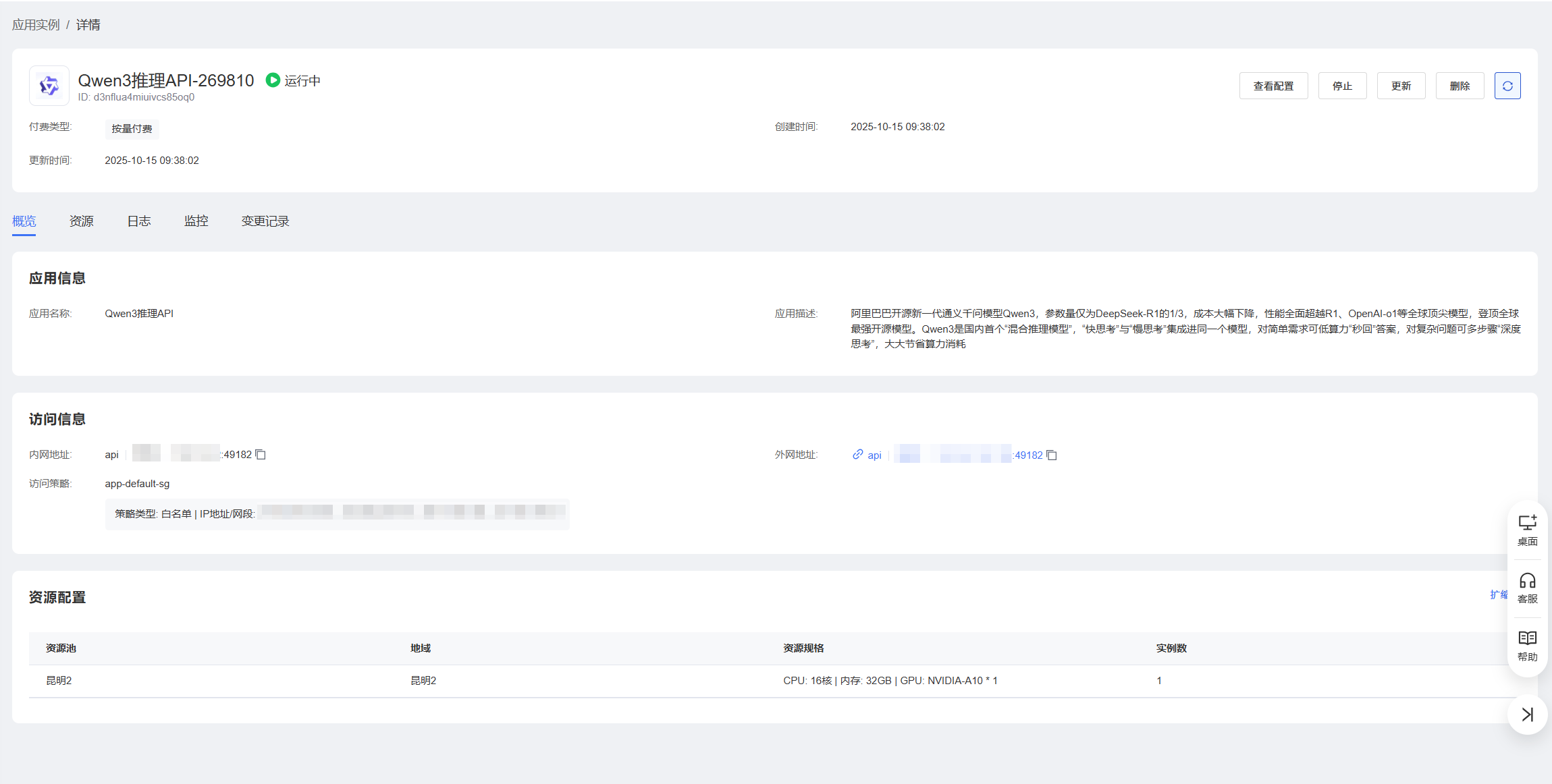Click the 删除 button
The height and width of the screenshot is (784, 1552).
pyautogui.click(x=1459, y=86)
